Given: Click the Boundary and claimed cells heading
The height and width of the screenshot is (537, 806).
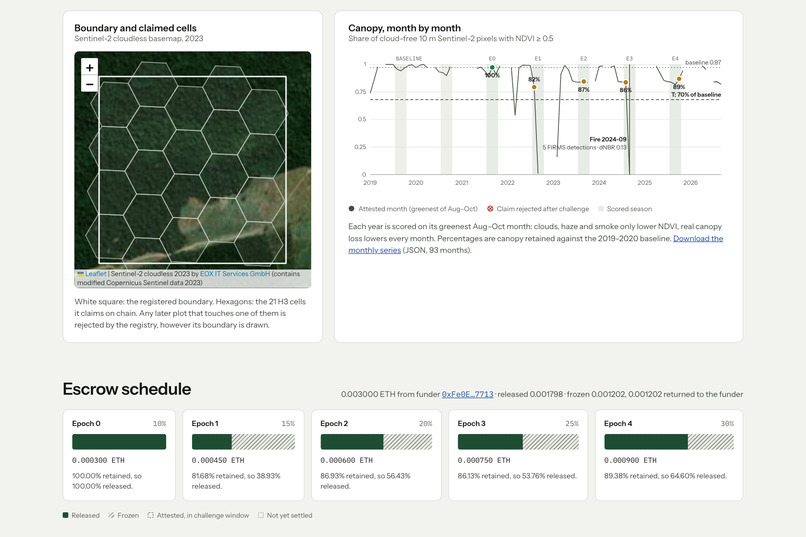Looking at the screenshot, I should tap(135, 28).
